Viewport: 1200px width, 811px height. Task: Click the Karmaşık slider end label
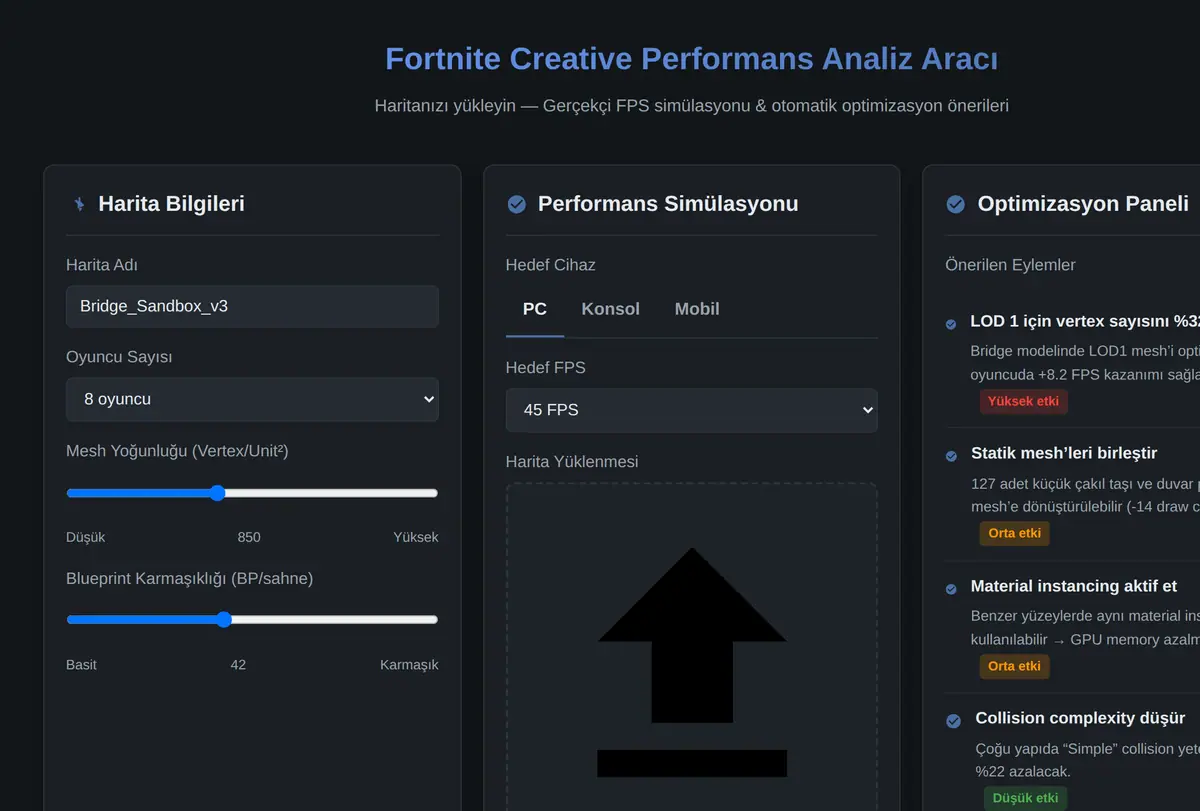point(409,665)
